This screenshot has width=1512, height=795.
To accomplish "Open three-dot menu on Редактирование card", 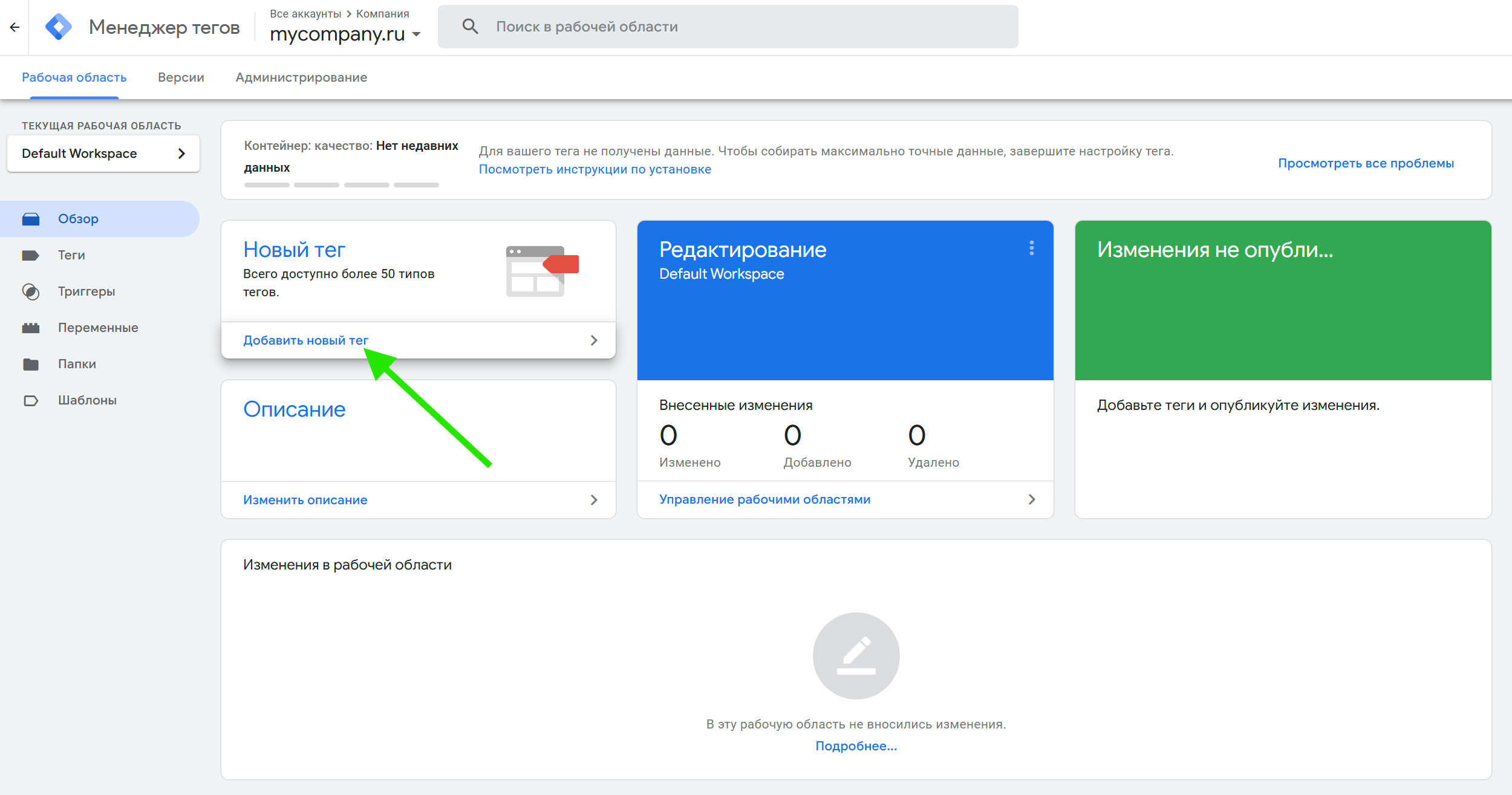I will (1031, 248).
